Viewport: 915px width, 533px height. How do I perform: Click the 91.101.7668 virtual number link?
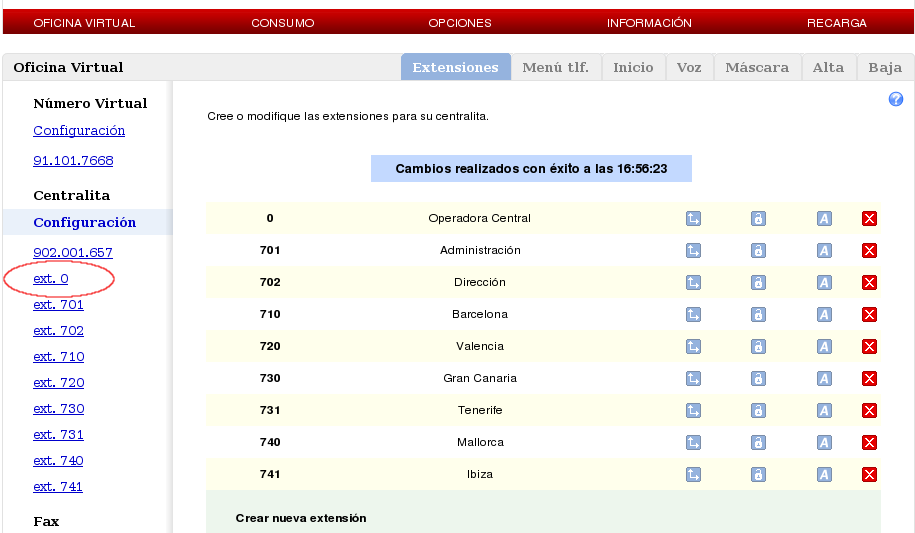73,161
